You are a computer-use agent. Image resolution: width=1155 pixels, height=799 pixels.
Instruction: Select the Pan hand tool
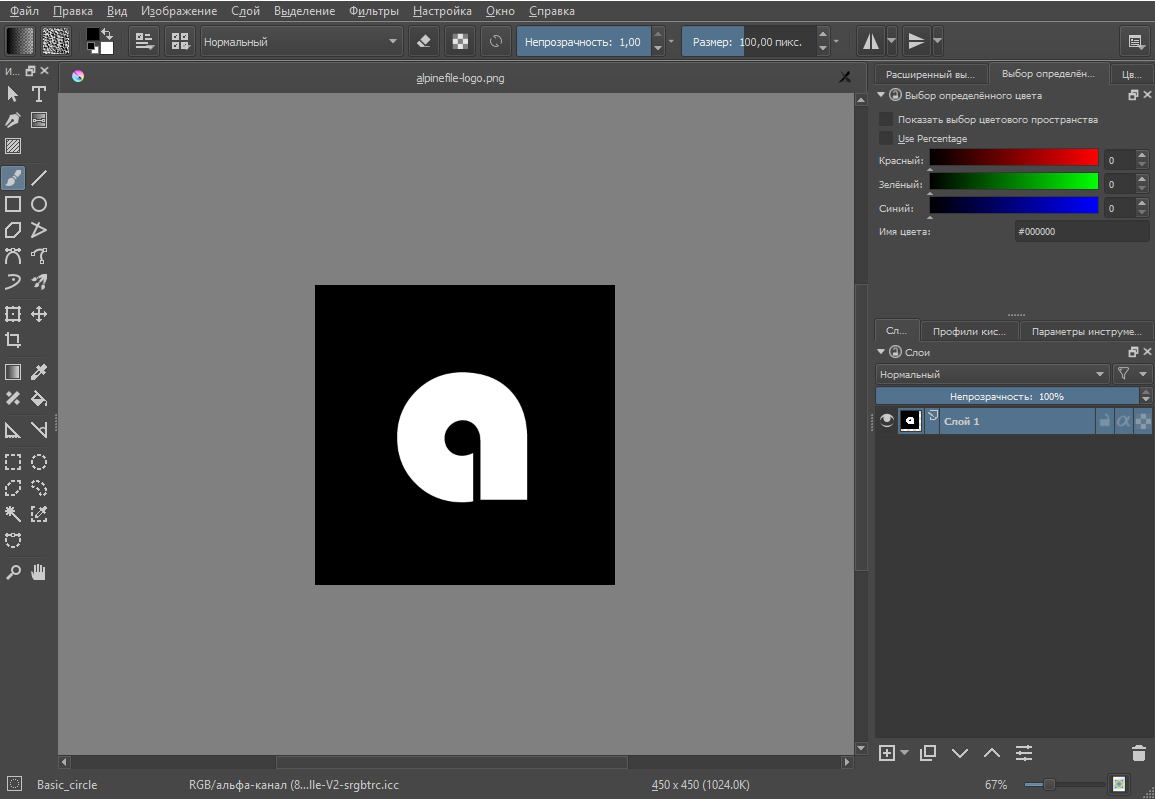(x=39, y=572)
